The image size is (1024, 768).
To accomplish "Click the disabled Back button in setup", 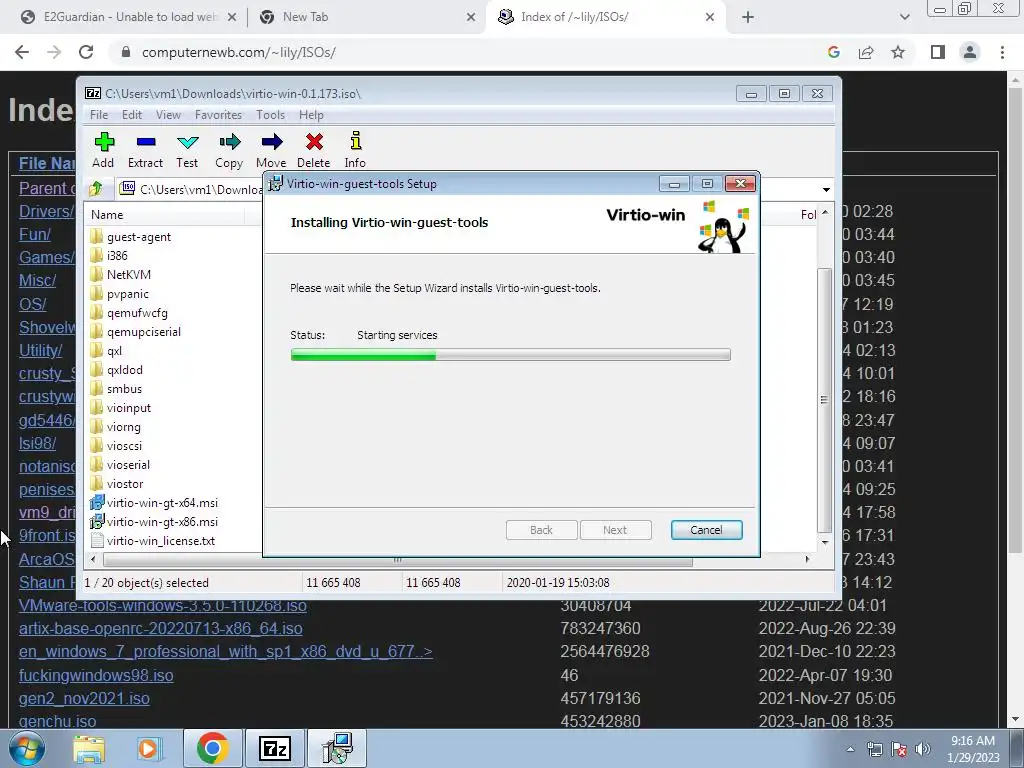I will [x=541, y=530].
